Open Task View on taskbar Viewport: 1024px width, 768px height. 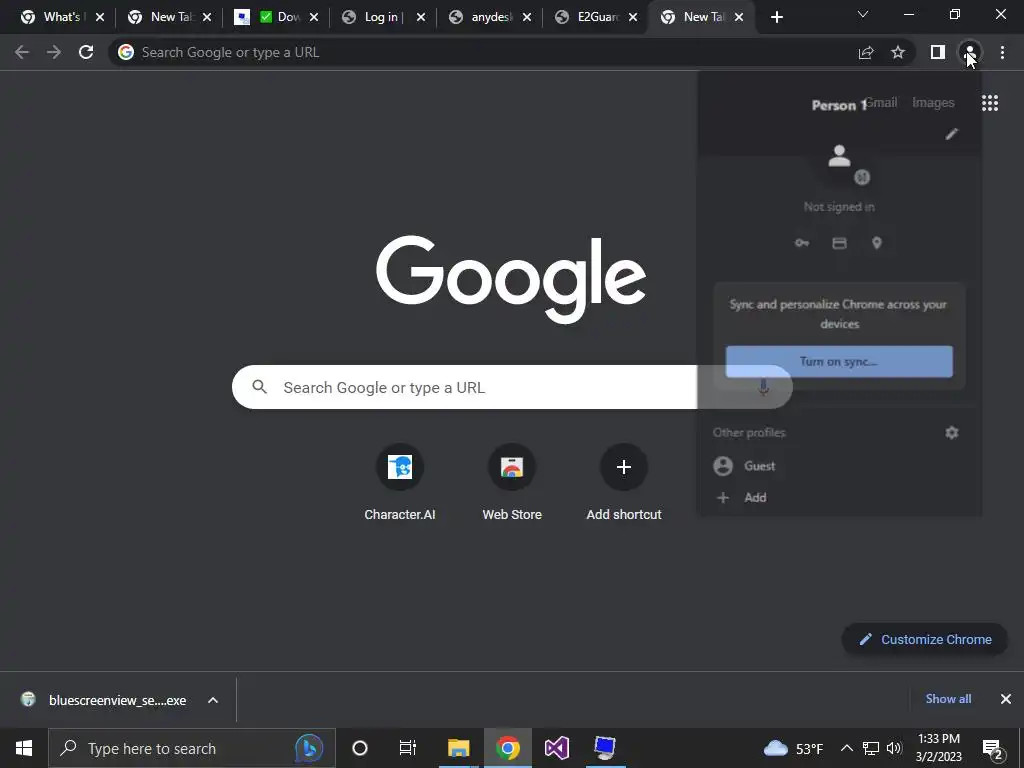[408, 748]
